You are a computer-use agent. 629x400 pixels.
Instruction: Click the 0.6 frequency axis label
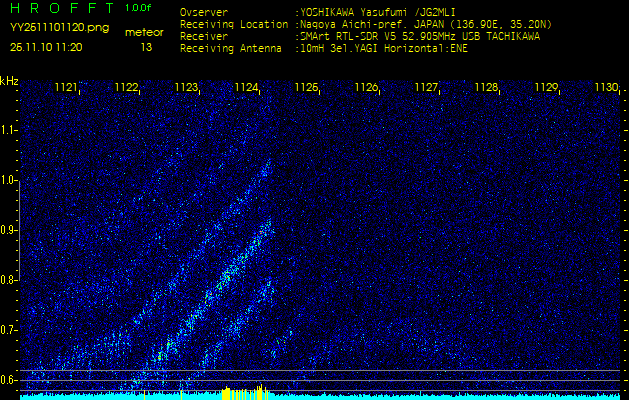pyautogui.click(x=8, y=380)
